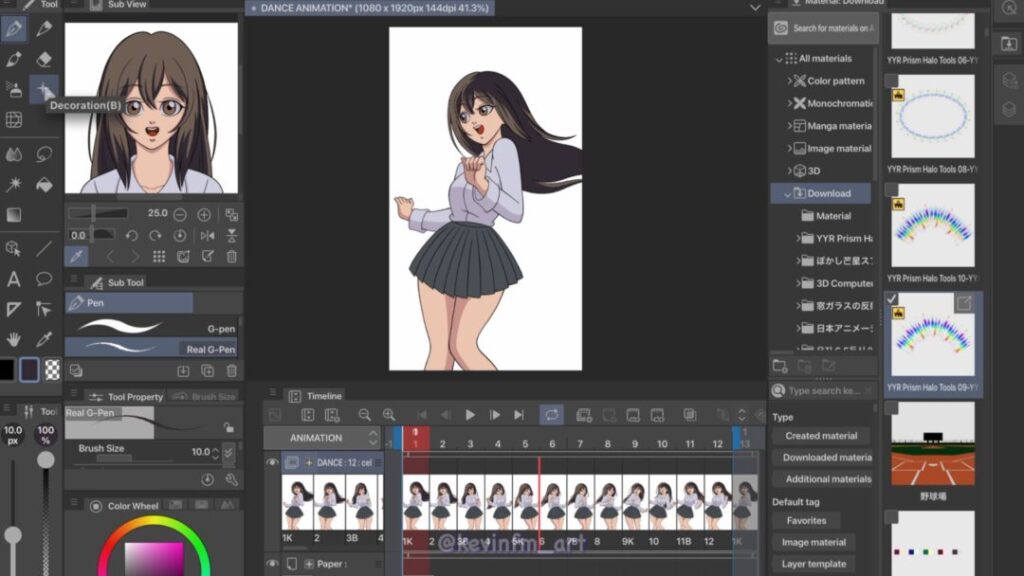1024x576 pixels.
Task: Switch to the Timeline tab
Action: point(316,396)
